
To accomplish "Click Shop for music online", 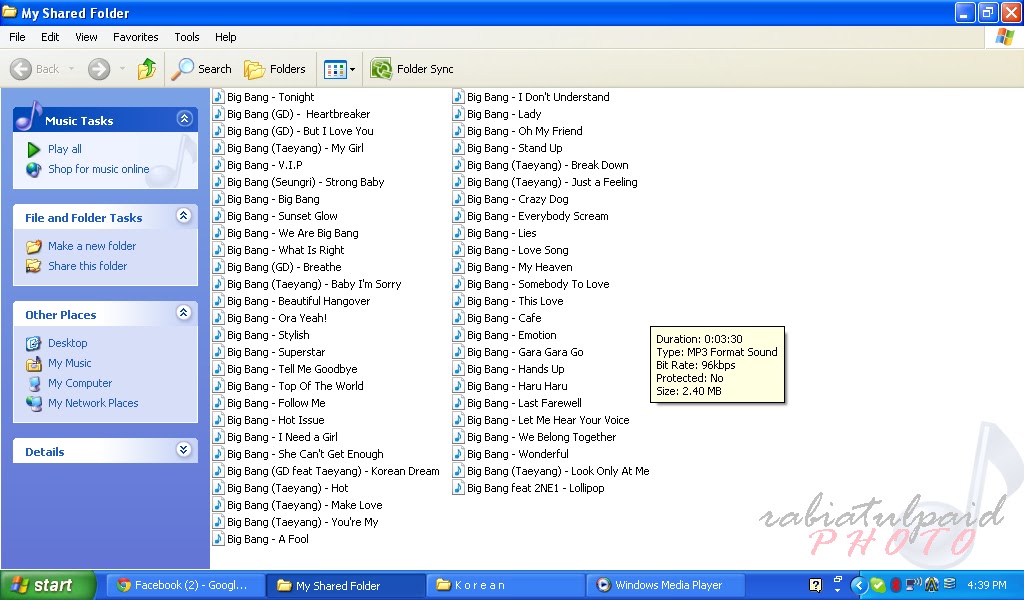I will click(99, 169).
